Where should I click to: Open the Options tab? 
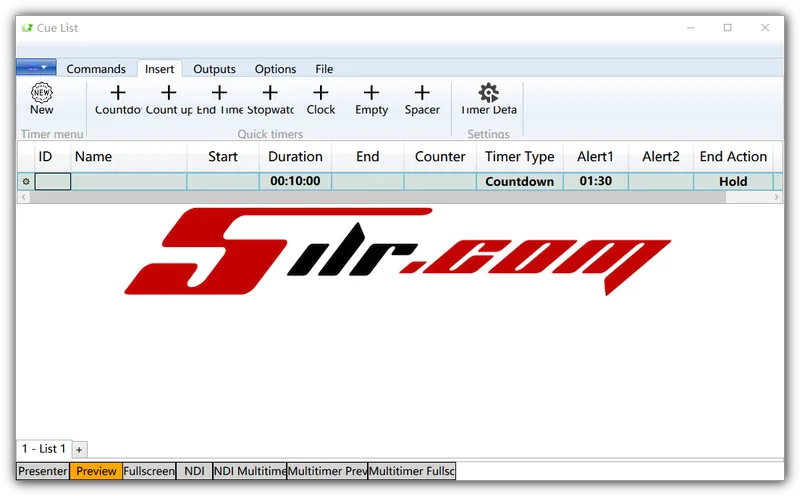pyautogui.click(x=276, y=69)
